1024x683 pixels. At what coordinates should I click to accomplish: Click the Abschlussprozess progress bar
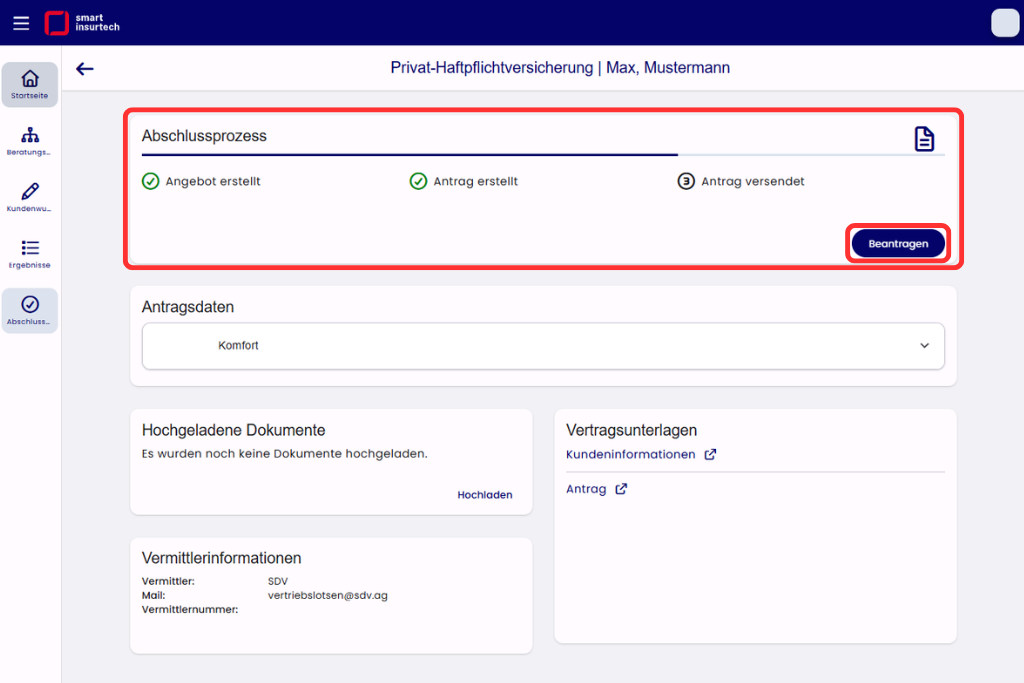(543, 155)
